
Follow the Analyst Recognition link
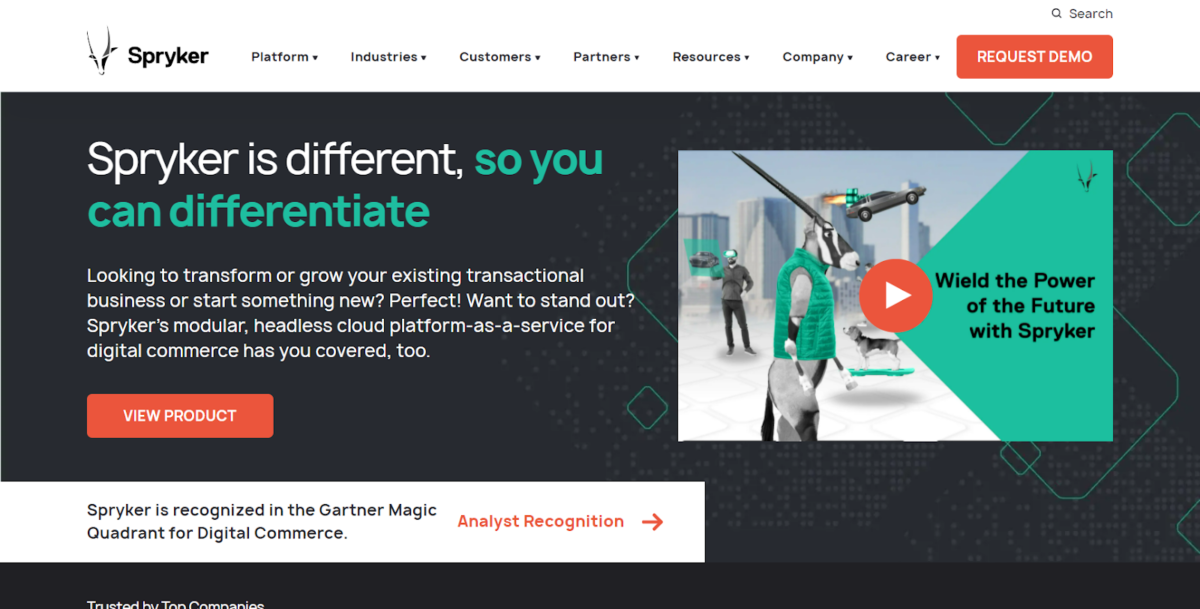coord(540,521)
